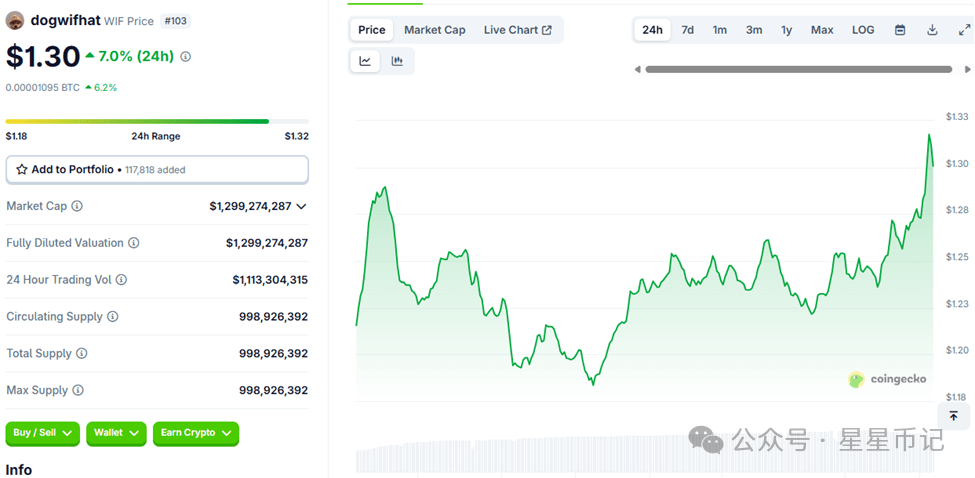Select the Price chart tab
The width and height of the screenshot is (975, 478).
(x=371, y=30)
